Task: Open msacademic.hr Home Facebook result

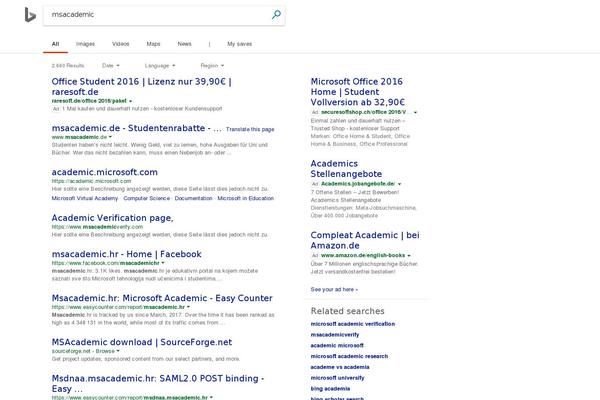Action: (x=126, y=254)
